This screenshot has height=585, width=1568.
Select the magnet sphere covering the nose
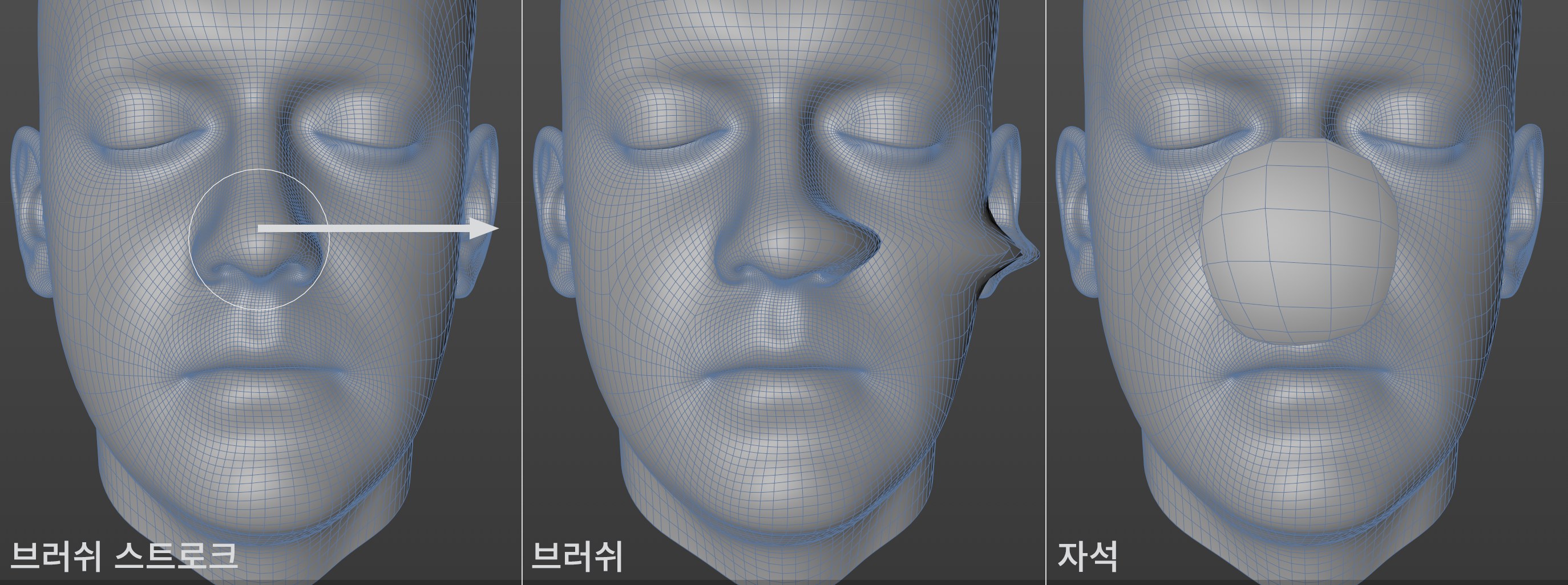tap(1298, 241)
